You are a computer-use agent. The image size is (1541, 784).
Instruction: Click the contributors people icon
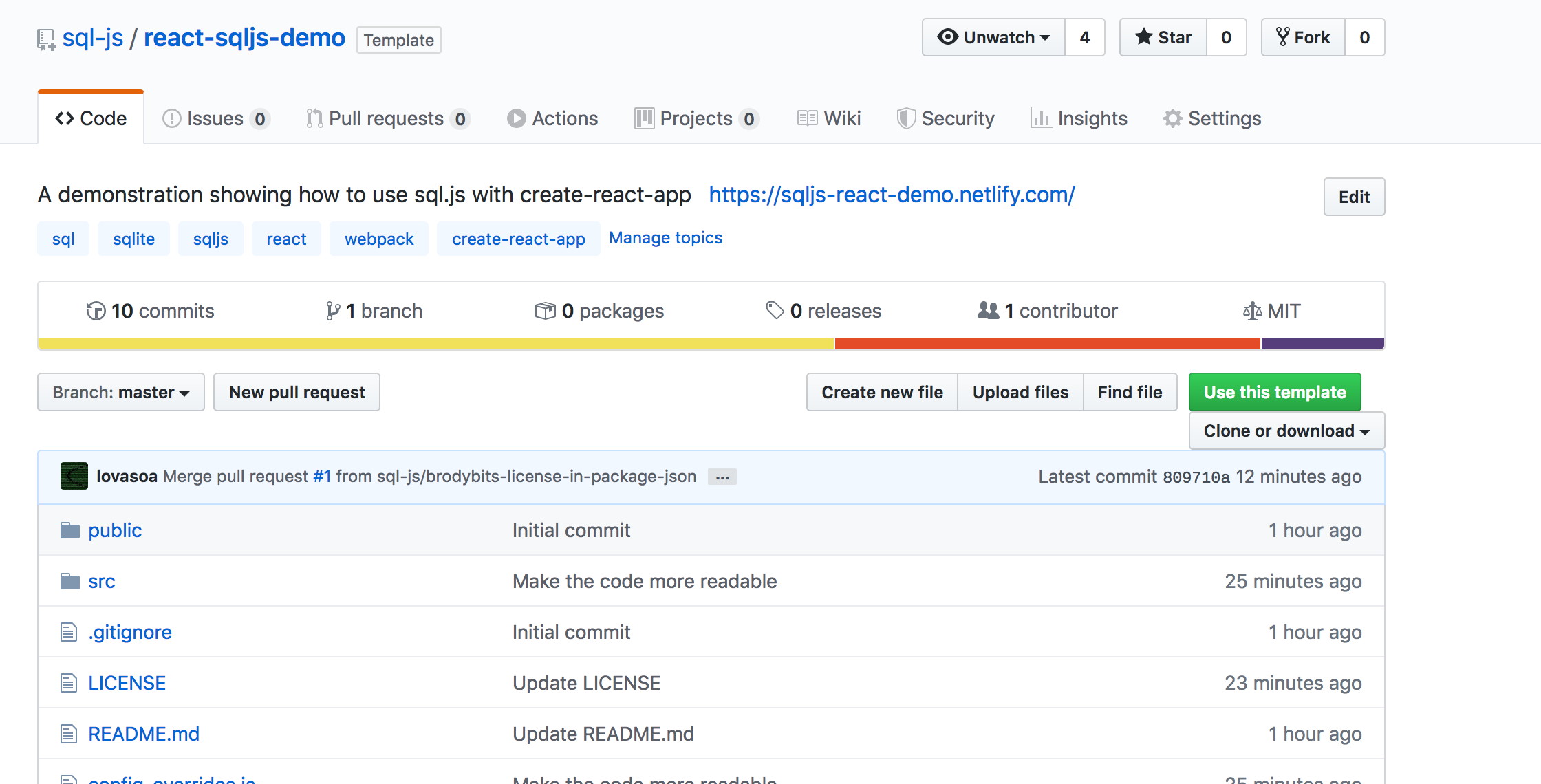[988, 311]
